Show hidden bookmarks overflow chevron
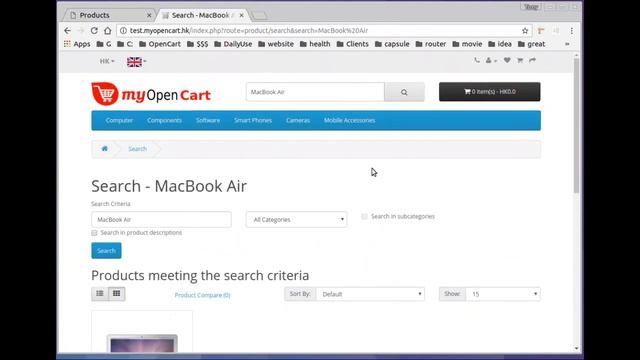The height and width of the screenshot is (360, 640). point(567,44)
